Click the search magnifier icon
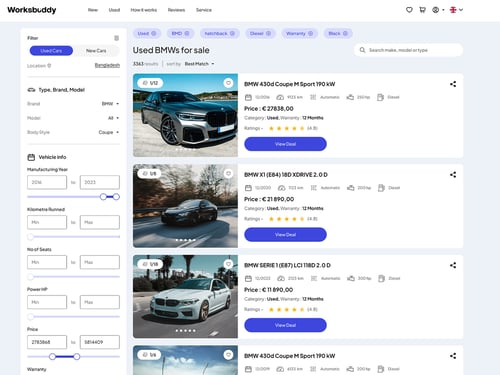This screenshot has height=375, width=500. click(362, 50)
